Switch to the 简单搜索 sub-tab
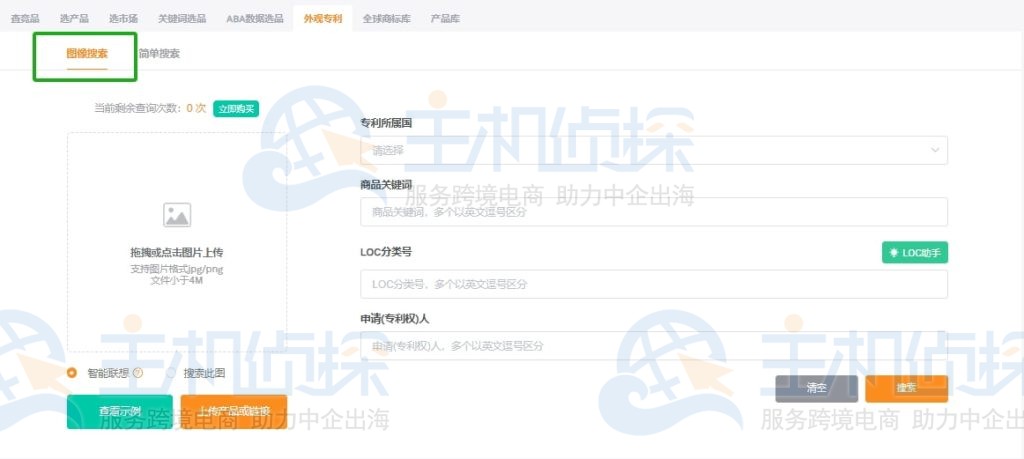The width and height of the screenshot is (1024, 459). pos(159,54)
